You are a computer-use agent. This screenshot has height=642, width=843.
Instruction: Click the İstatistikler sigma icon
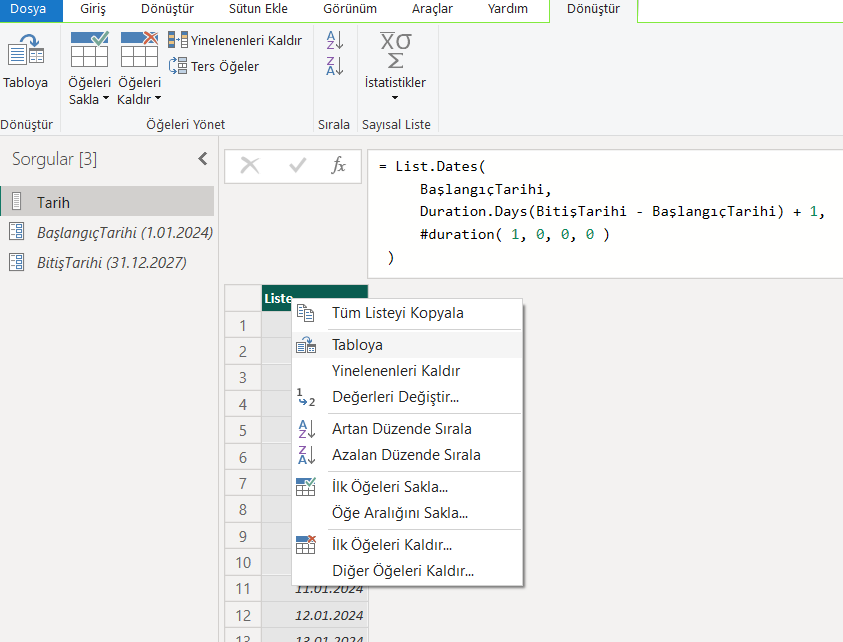pyautogui.click(x=396, y=50)
